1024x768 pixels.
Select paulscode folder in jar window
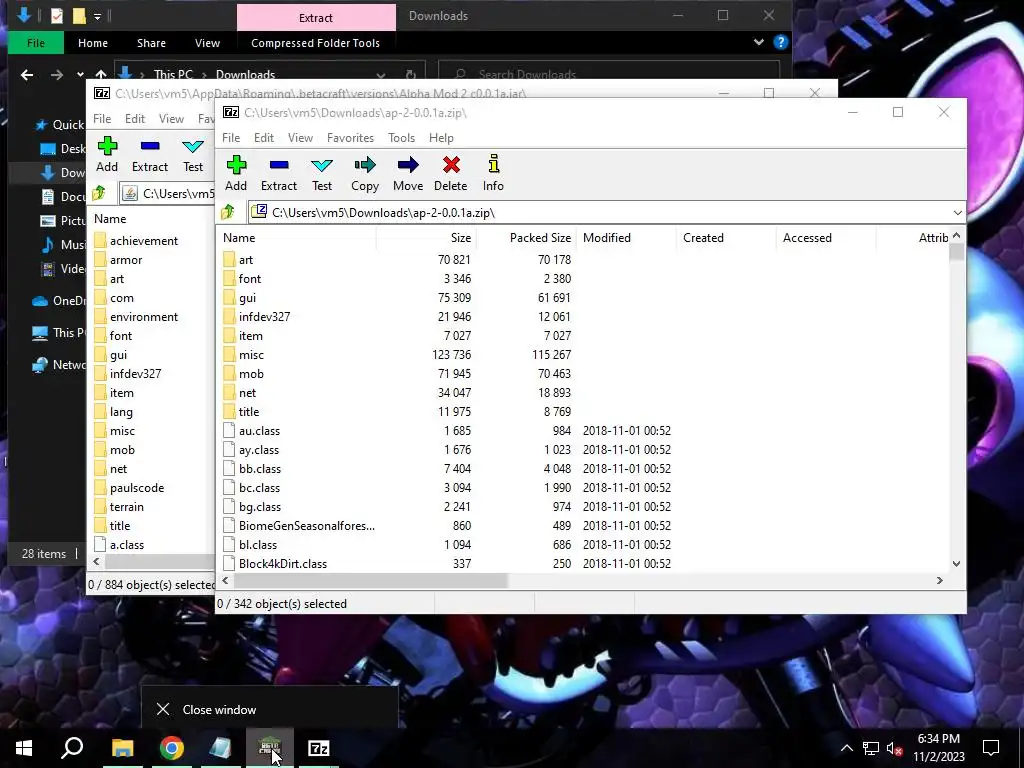click(137, 488)
